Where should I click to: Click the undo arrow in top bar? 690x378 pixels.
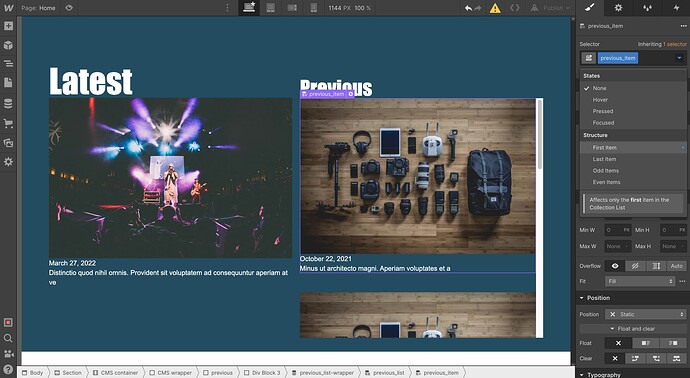point(468,8)
